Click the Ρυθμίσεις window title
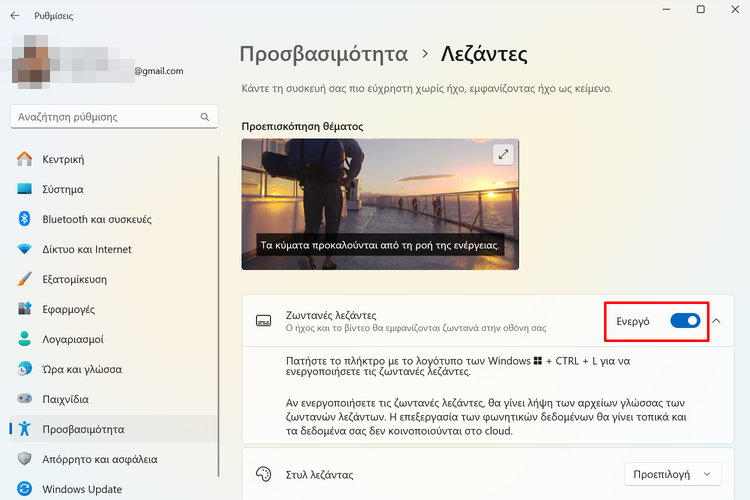The height and width of the screenshot is (500, 750). point(54,16)
